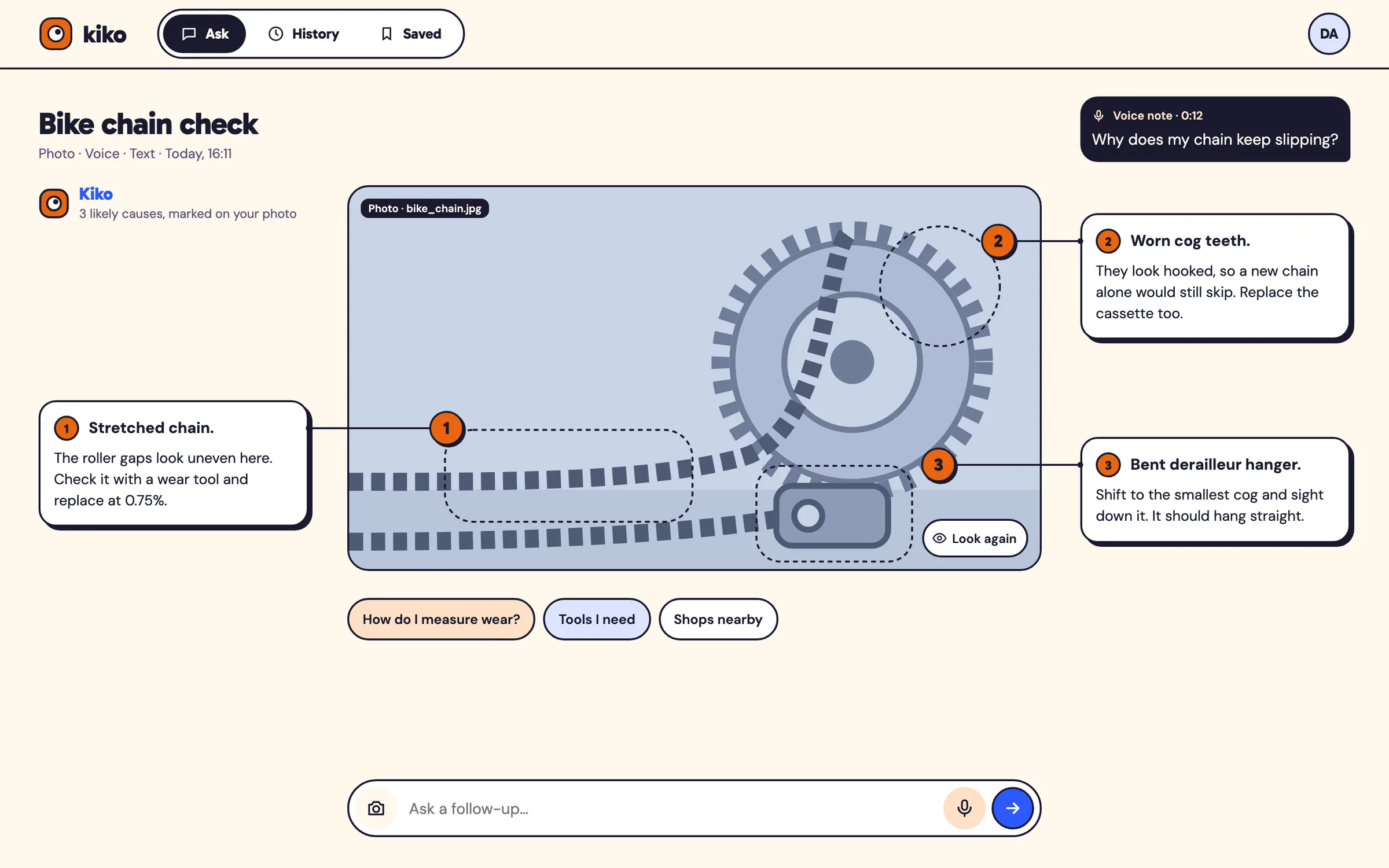Click the number 3 badge in Bent derailleur card
Viewport: 1389px width, 868px height.
tap(1108, 465)
